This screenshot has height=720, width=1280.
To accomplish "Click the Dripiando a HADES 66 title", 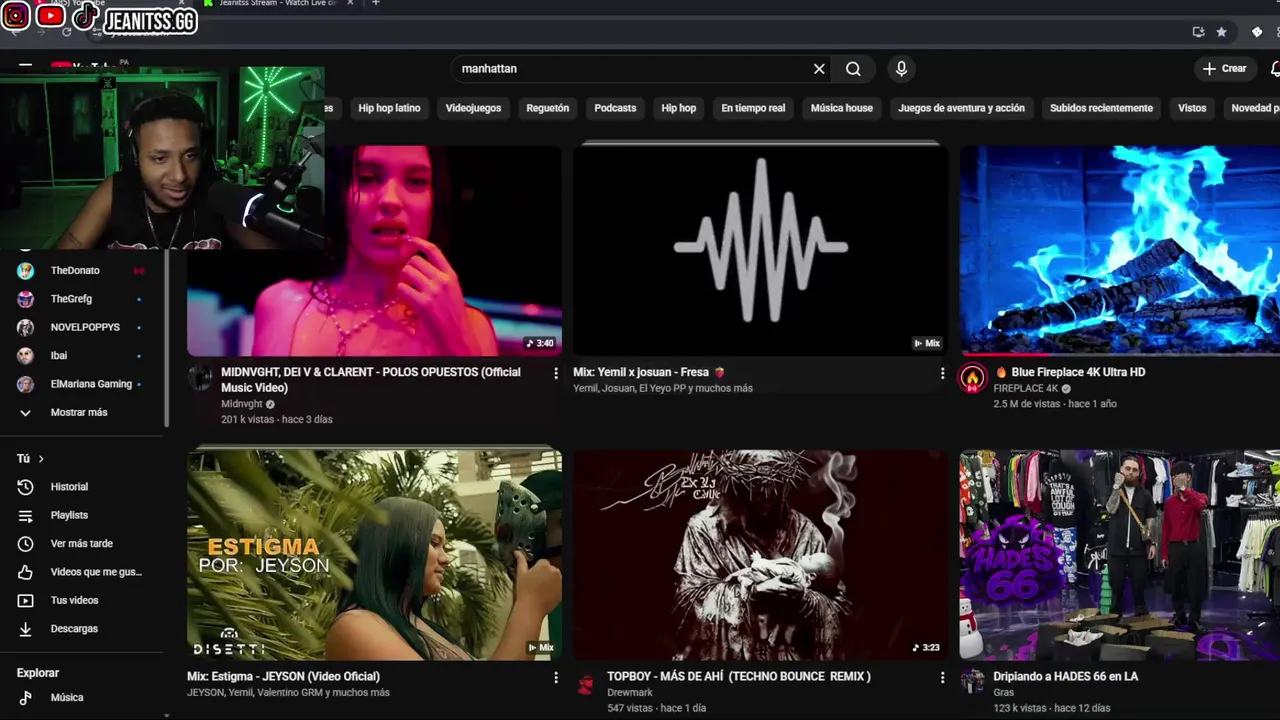I will 1066,676.
